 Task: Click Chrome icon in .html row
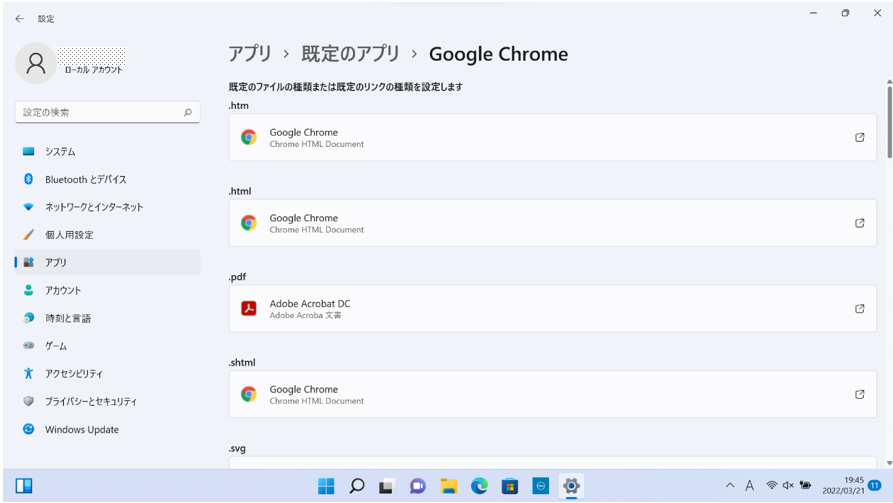point(249,223)
